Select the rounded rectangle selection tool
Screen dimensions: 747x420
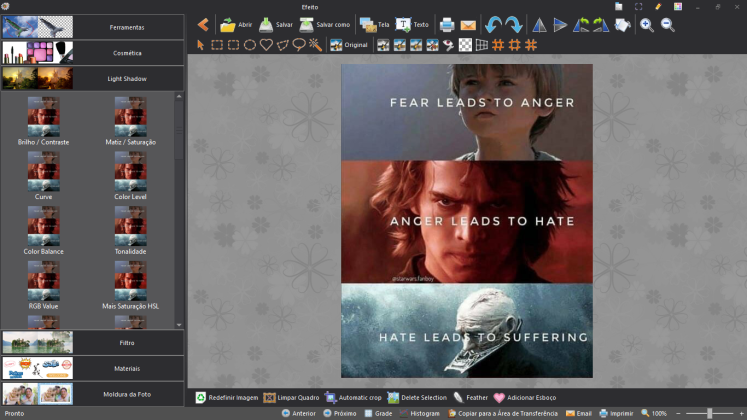233,45
